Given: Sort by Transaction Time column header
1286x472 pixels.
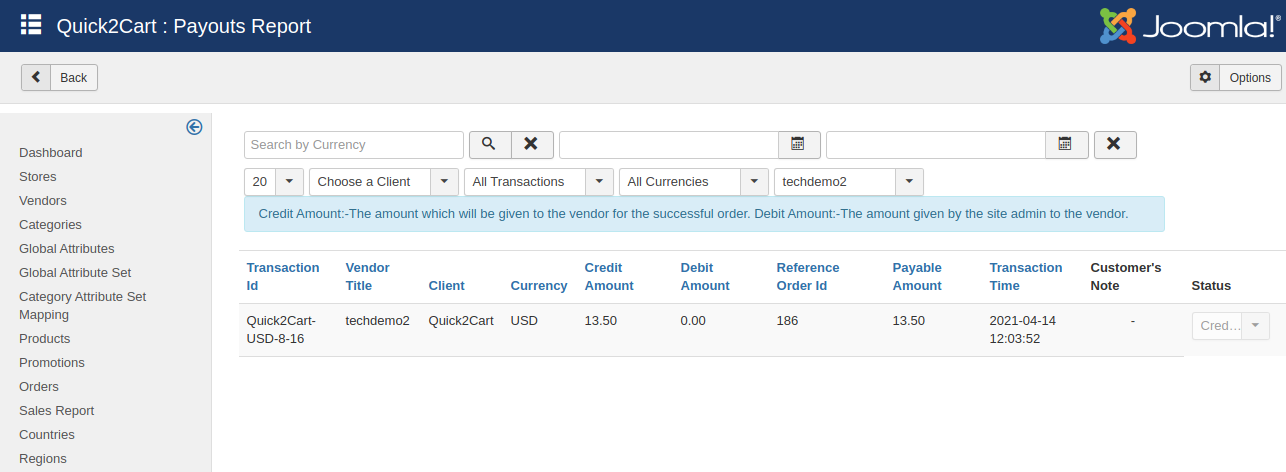Looking at the screenshot, I should pos(1025,276).
